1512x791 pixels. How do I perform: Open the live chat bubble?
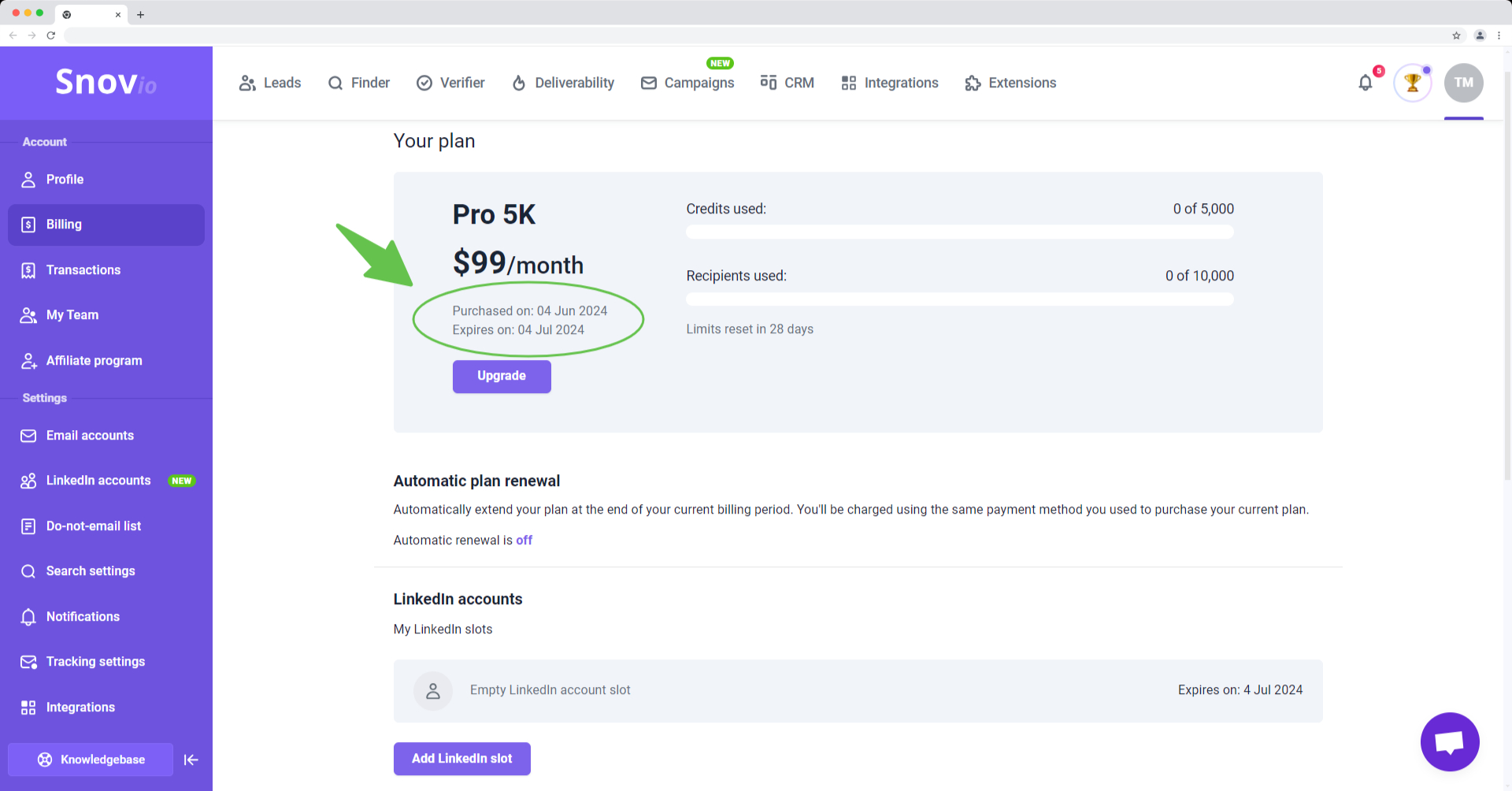tap(1450, 741)
